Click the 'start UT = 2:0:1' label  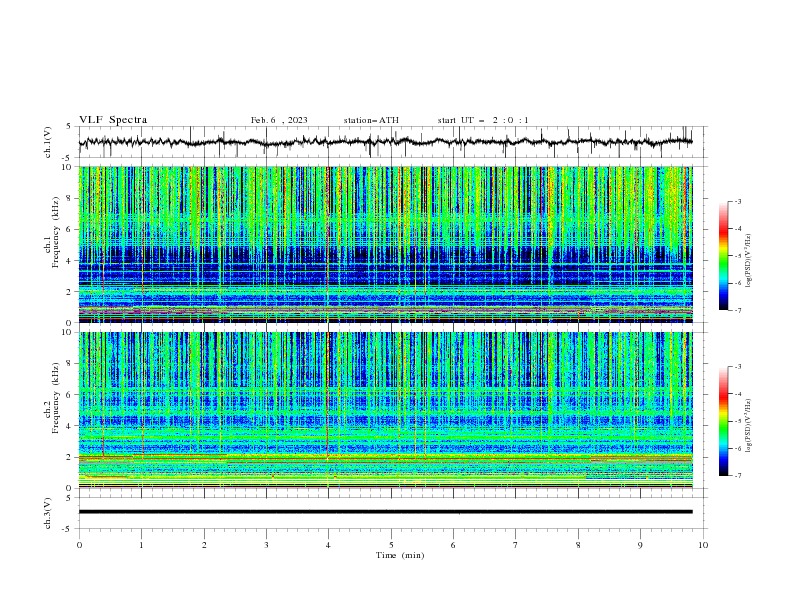pyautogui.click(x=483, y=120)
